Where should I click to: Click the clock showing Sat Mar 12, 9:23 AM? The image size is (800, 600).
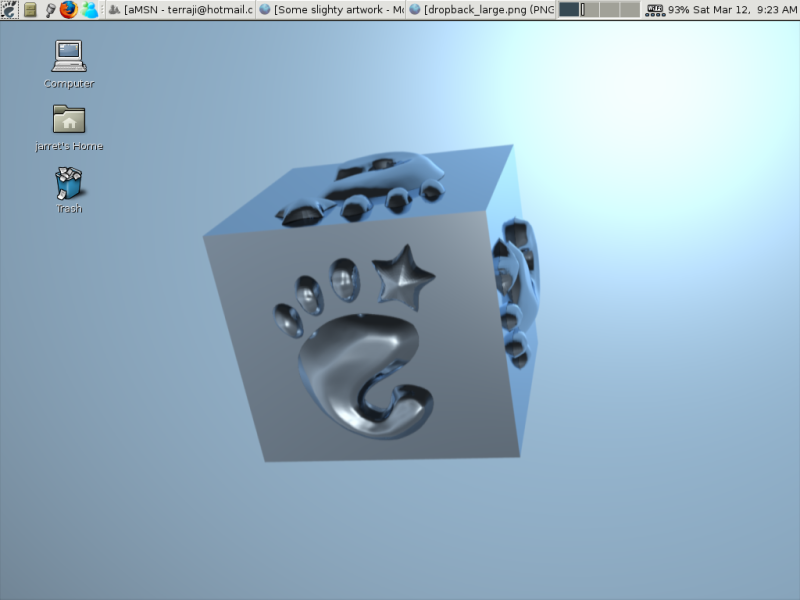pos(745,10)
